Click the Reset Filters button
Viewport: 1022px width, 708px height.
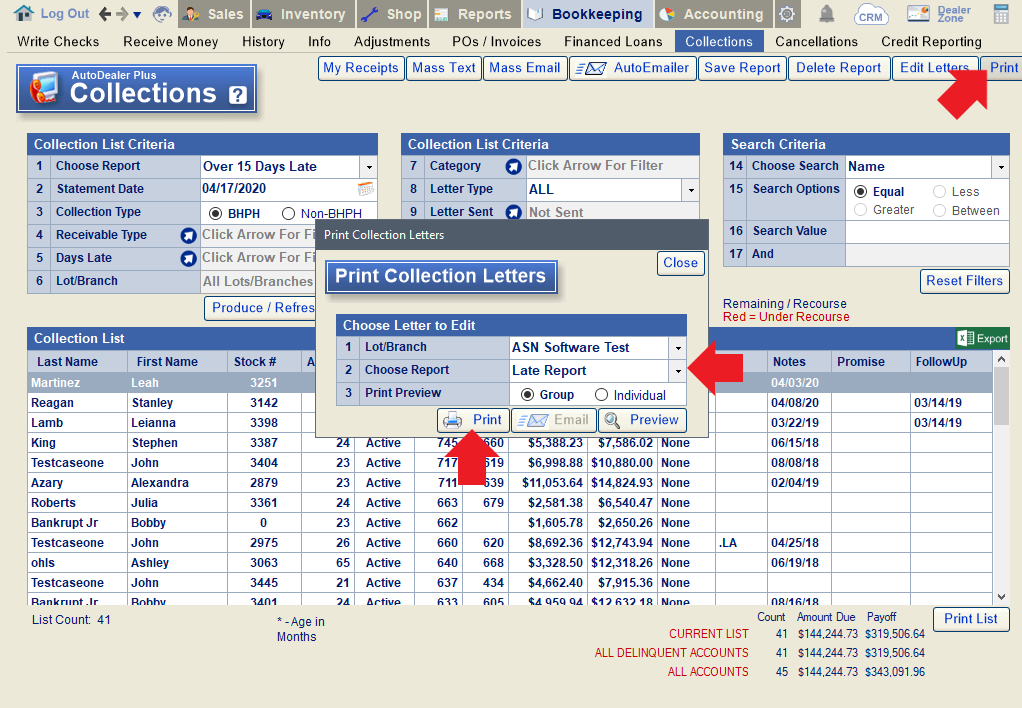(965, 281)
